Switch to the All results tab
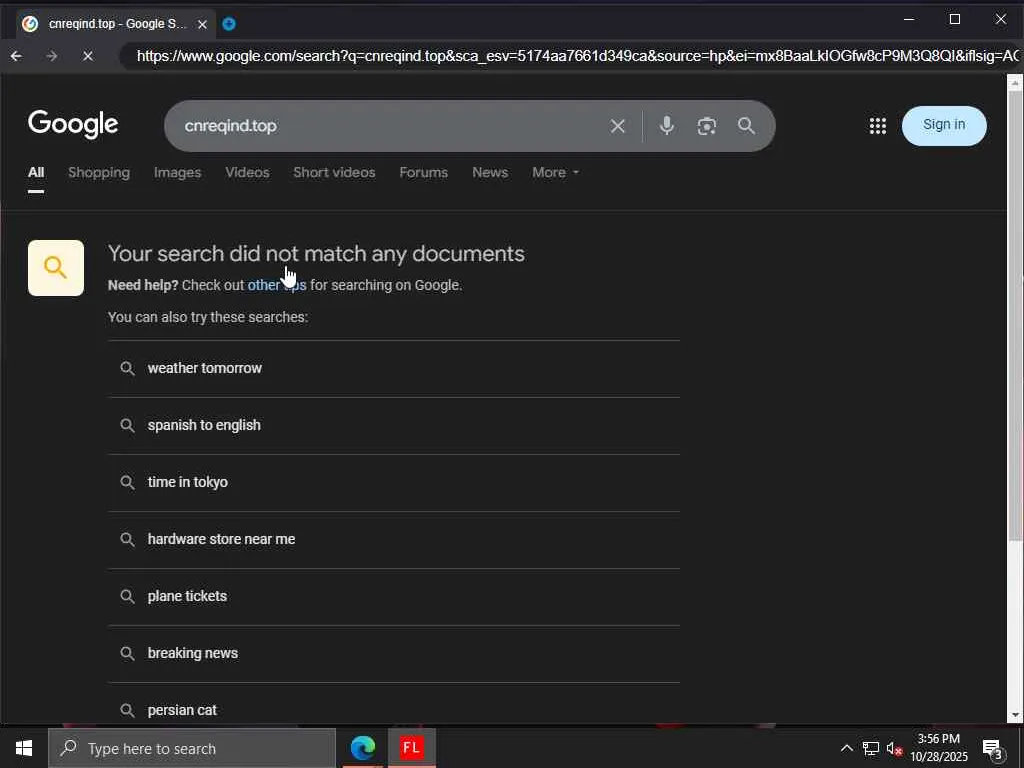 click(x=36, y=172)
